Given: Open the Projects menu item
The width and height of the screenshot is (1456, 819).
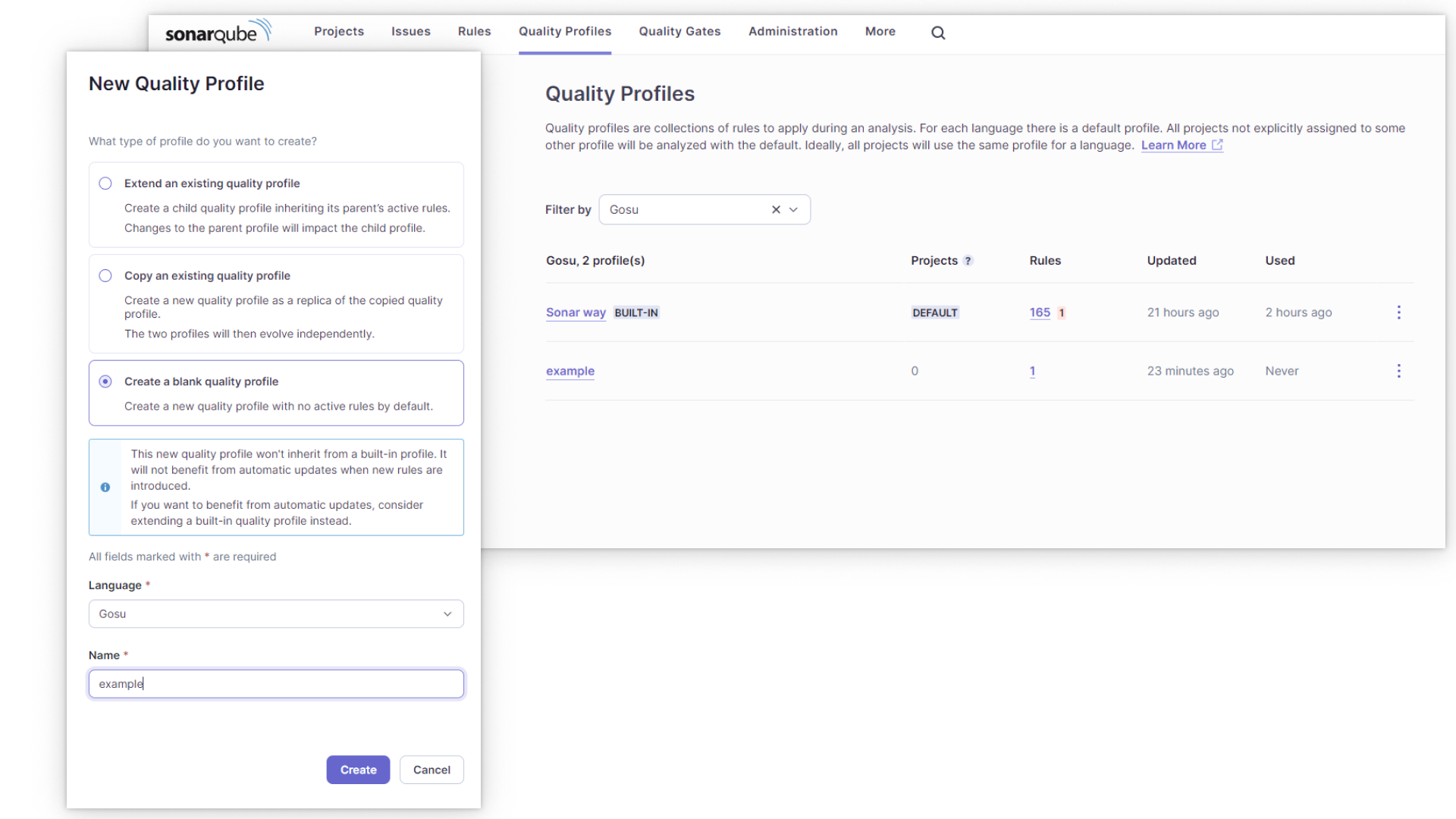Looking at the screenshot, I should click(x=339, y=32).
